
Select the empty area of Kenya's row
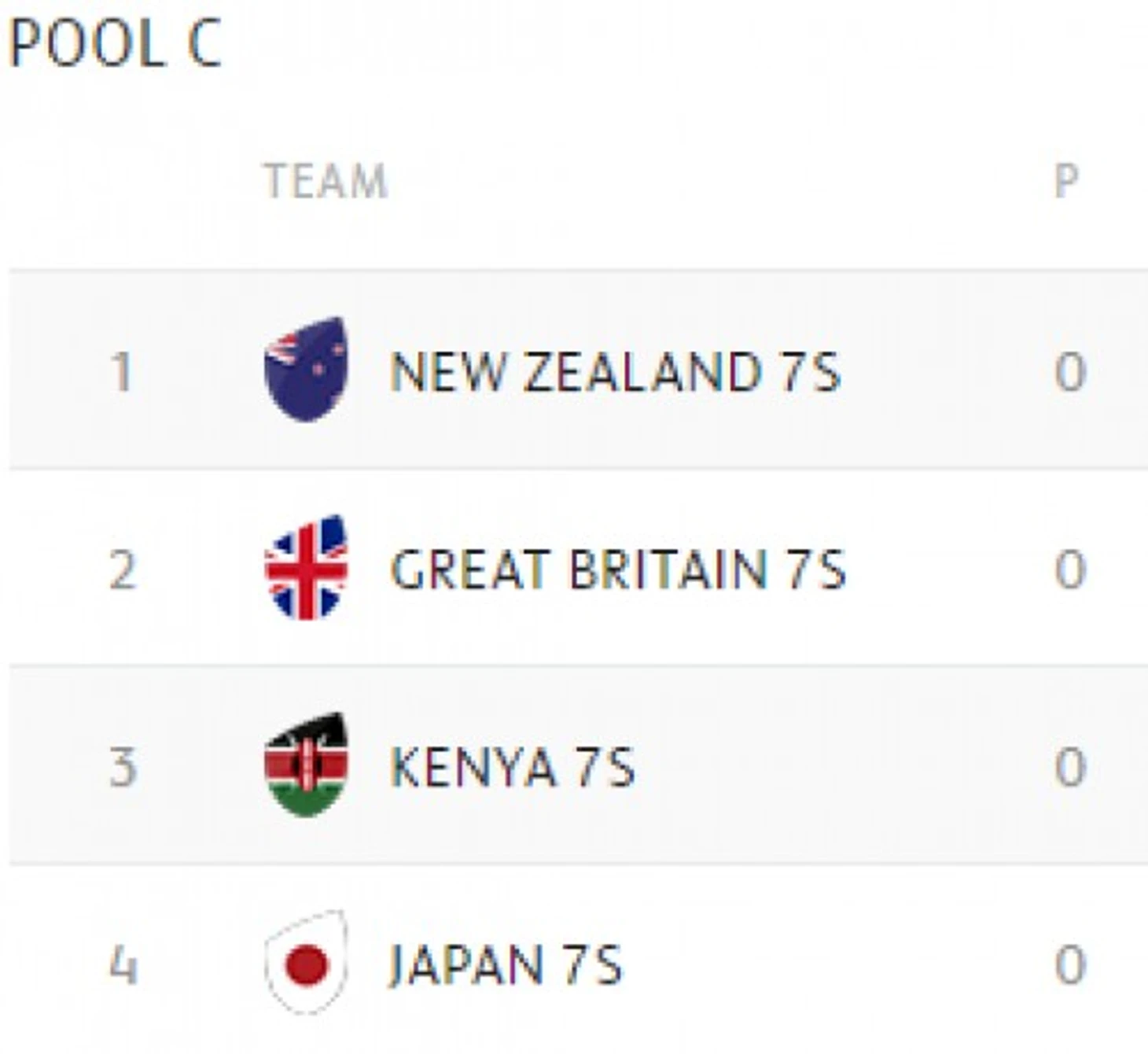(826, 767)
